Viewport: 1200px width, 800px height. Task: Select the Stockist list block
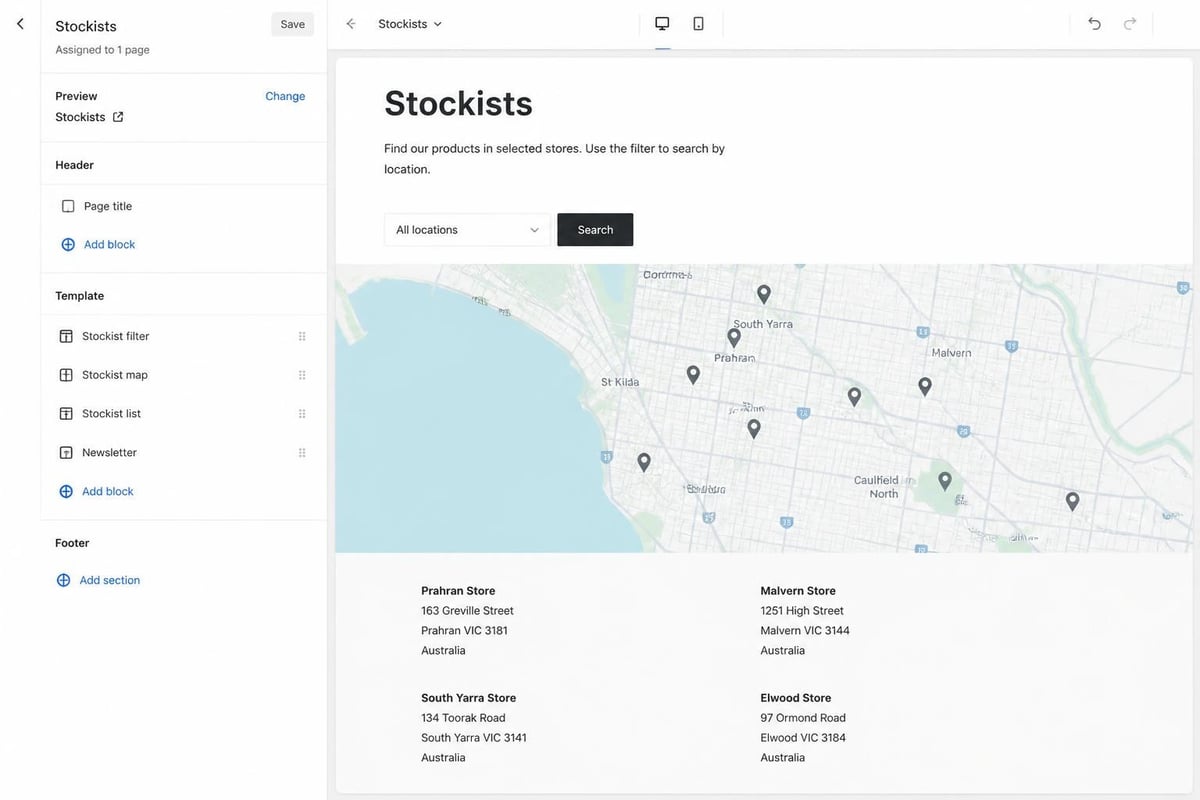click(183, 413)
